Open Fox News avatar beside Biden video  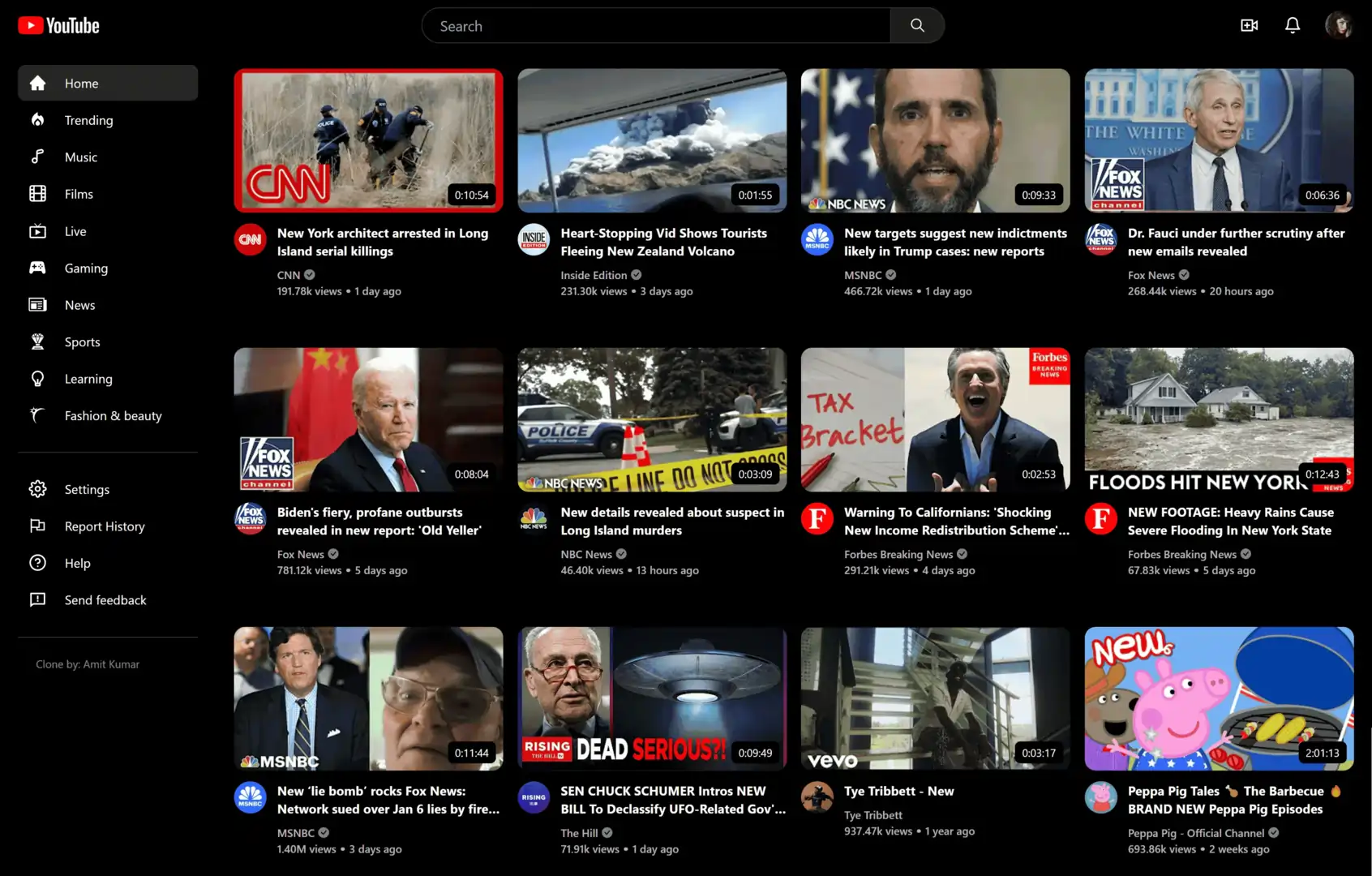click(x=250, y=519)
